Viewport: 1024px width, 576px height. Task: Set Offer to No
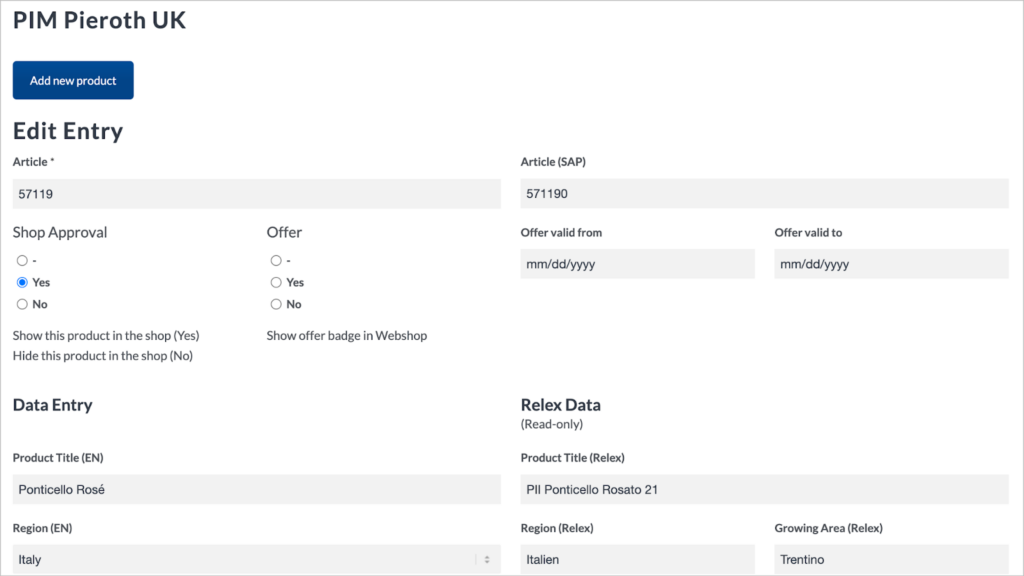[x=276, y=304]
